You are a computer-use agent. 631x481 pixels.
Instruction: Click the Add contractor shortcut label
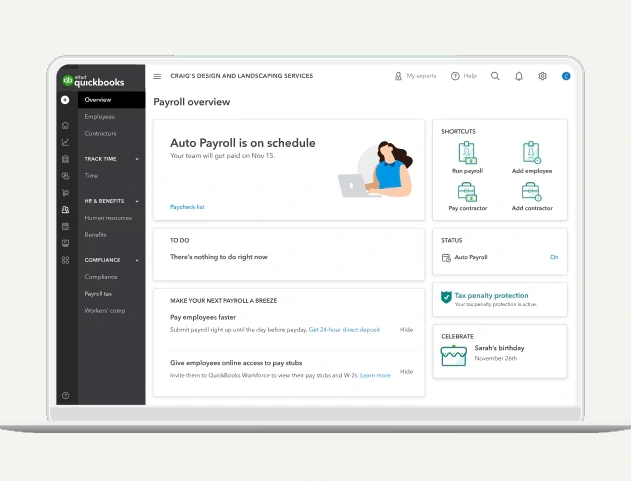pyautogui.click(x=532, y=208)
